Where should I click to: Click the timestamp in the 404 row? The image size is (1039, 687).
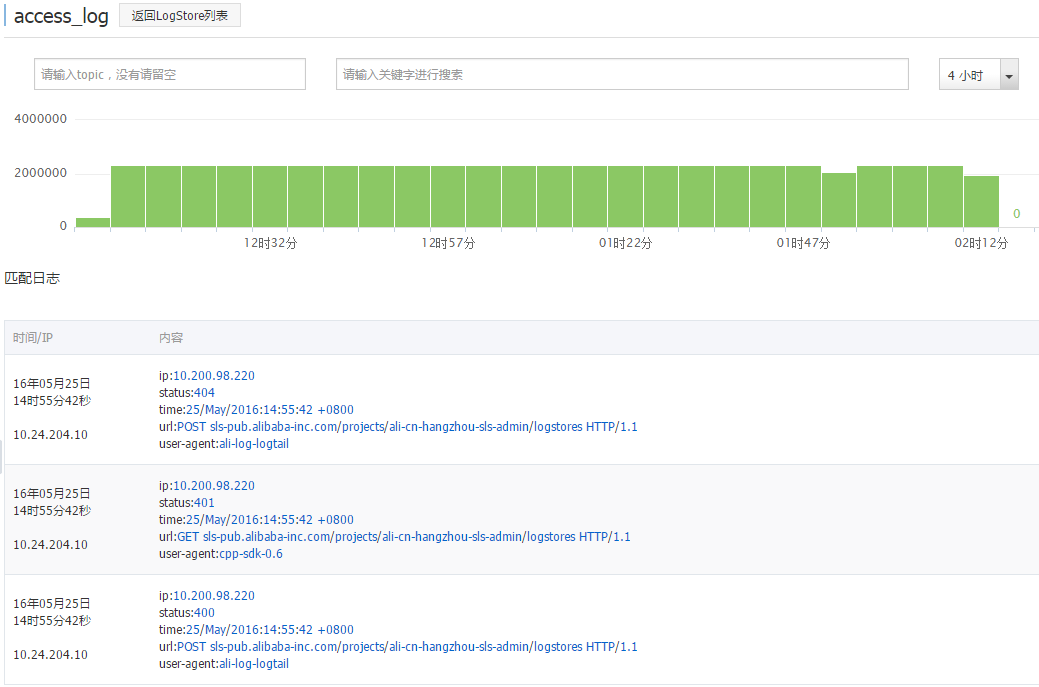point(52,392)
